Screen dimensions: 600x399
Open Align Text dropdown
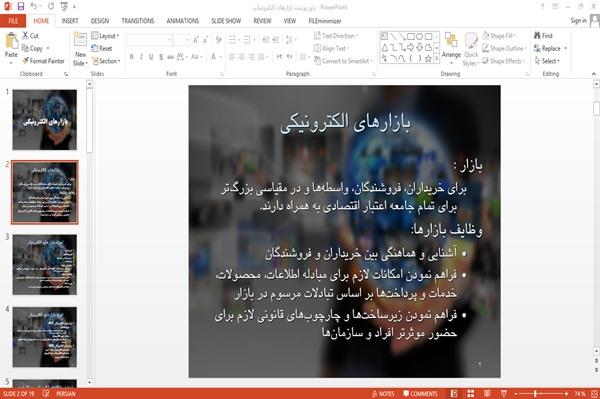(331, 48)
